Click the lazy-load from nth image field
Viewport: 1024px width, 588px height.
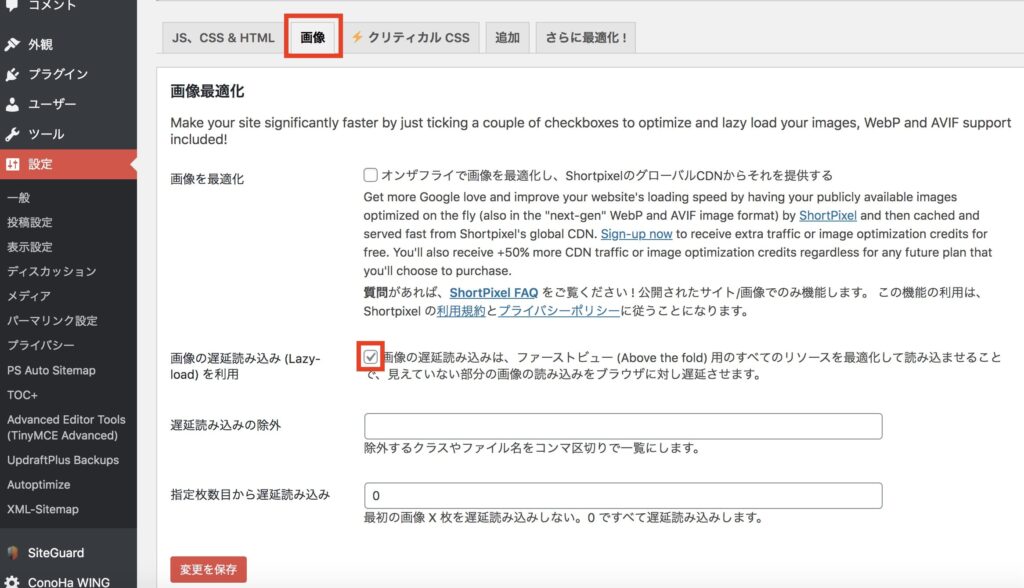pos(623,495)
